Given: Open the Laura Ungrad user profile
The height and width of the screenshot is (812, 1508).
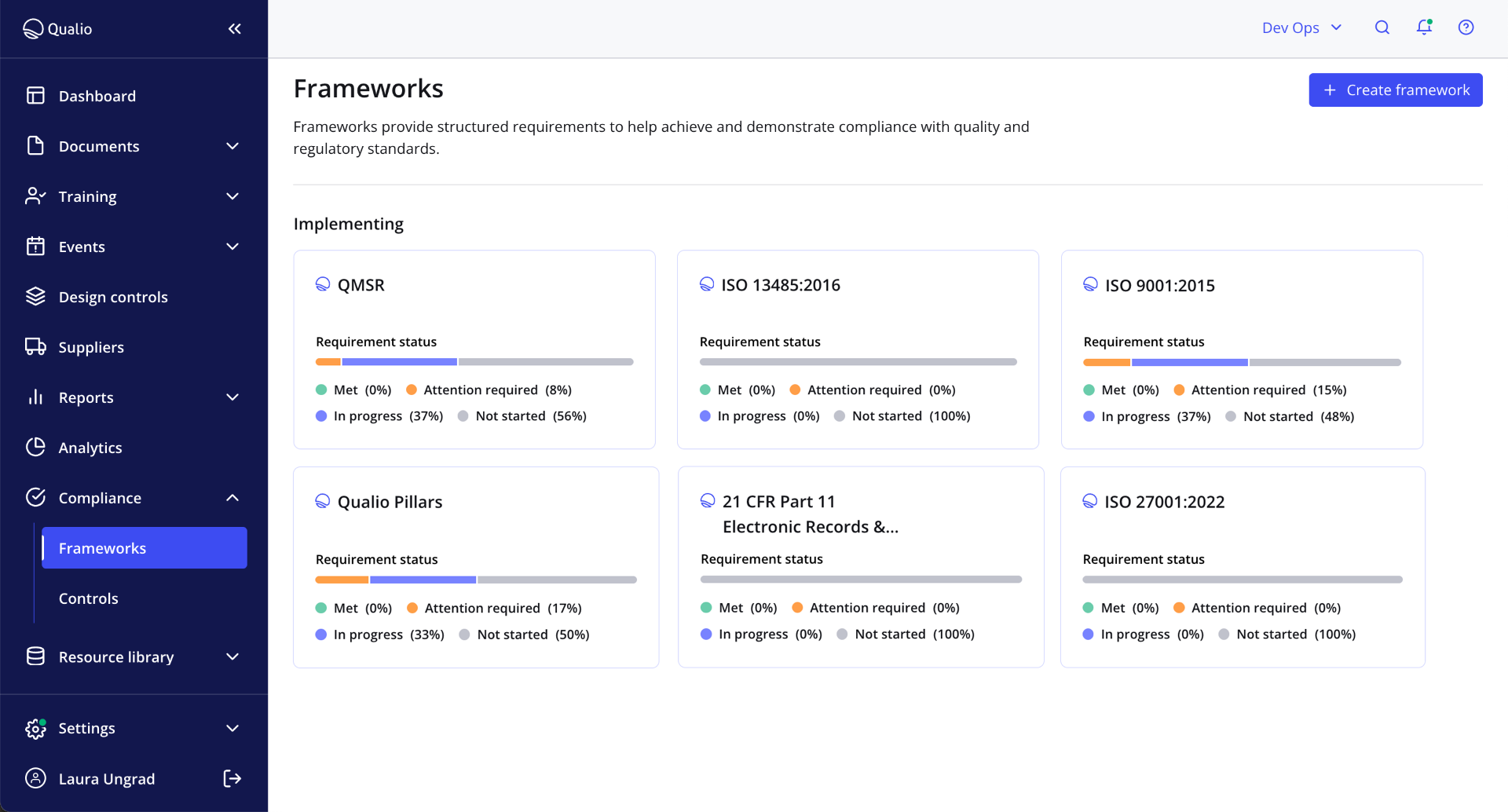Looking at the screenshot, I should (107, 778).
